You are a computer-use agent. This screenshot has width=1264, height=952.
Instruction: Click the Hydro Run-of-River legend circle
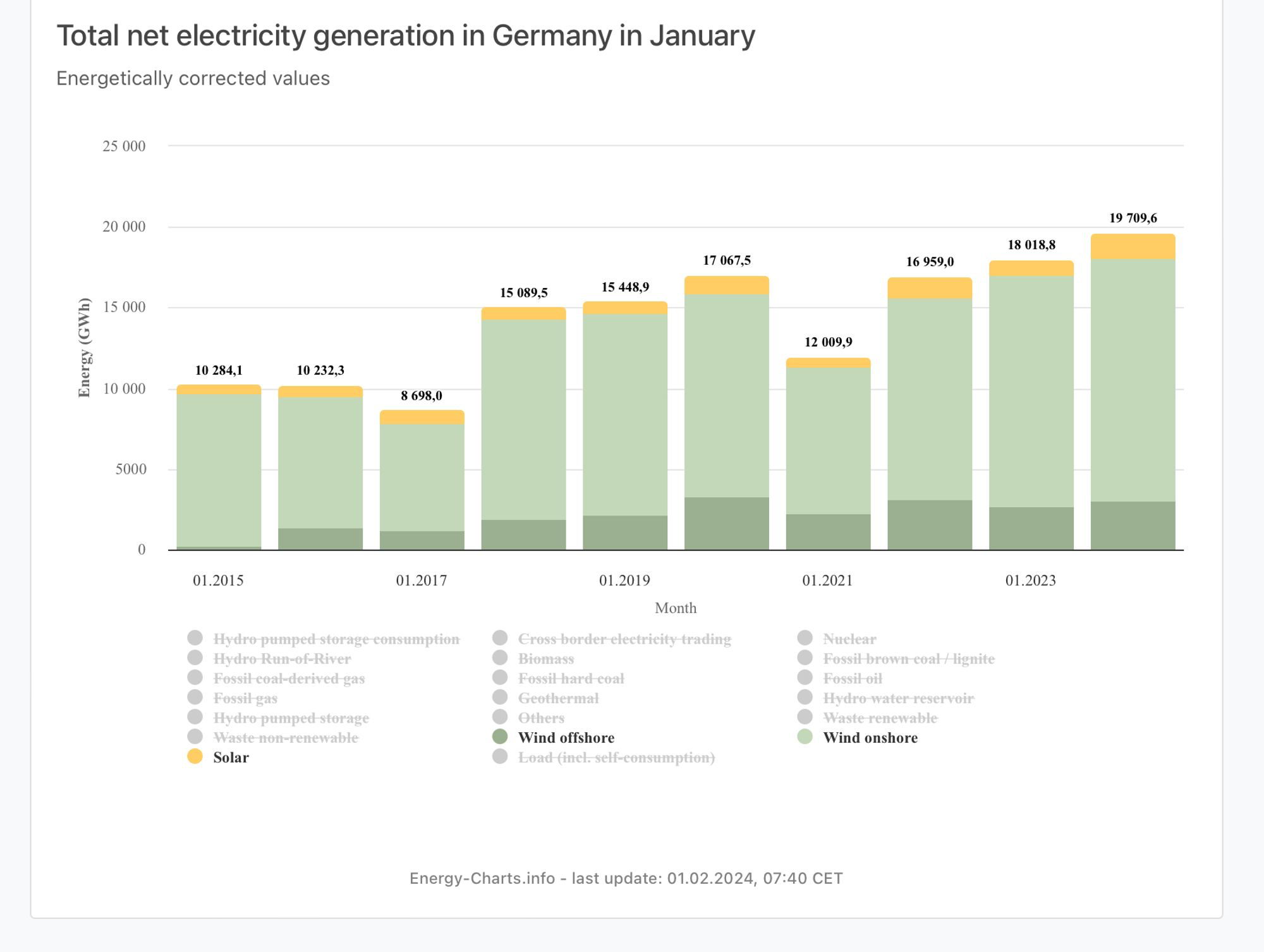tap(195, 658)
